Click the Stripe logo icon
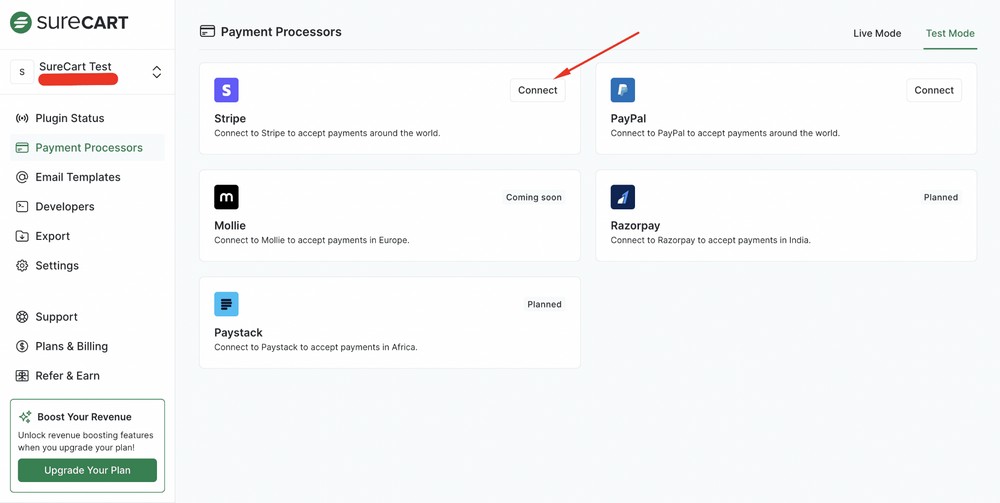Image resolution: width=1000 pixels, height=503 pixels. [x=226, y=90]
